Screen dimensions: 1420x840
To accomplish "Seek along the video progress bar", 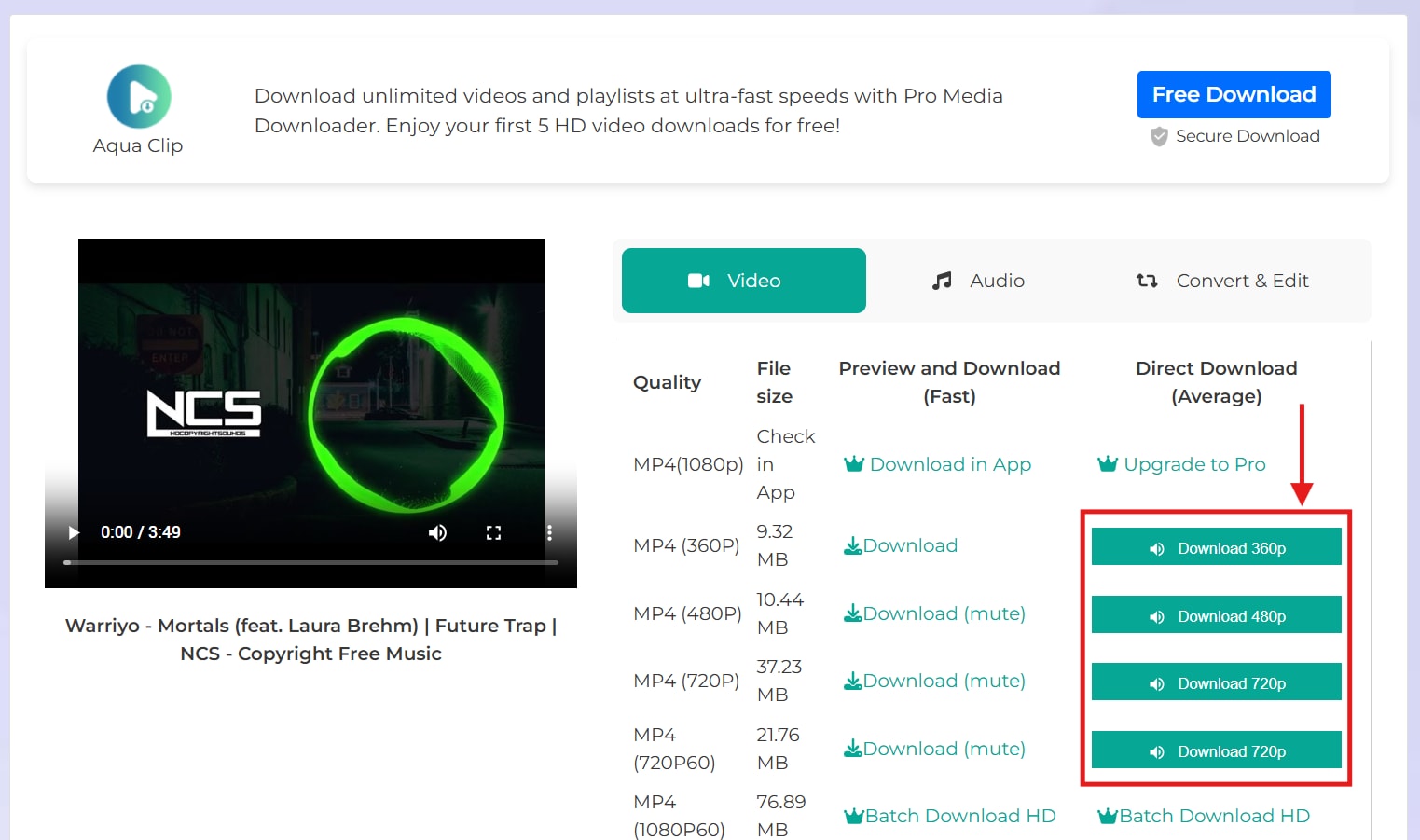I will (310, 562).
